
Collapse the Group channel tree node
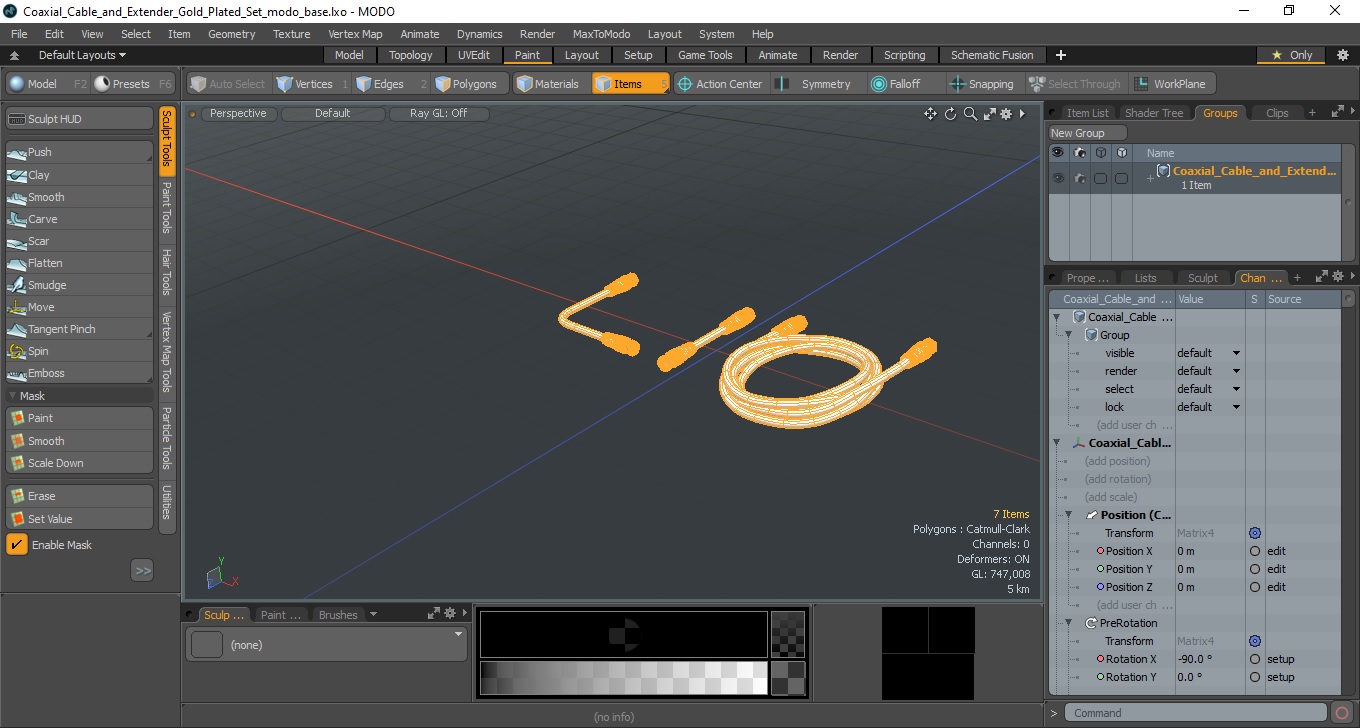pos(1069,335)
